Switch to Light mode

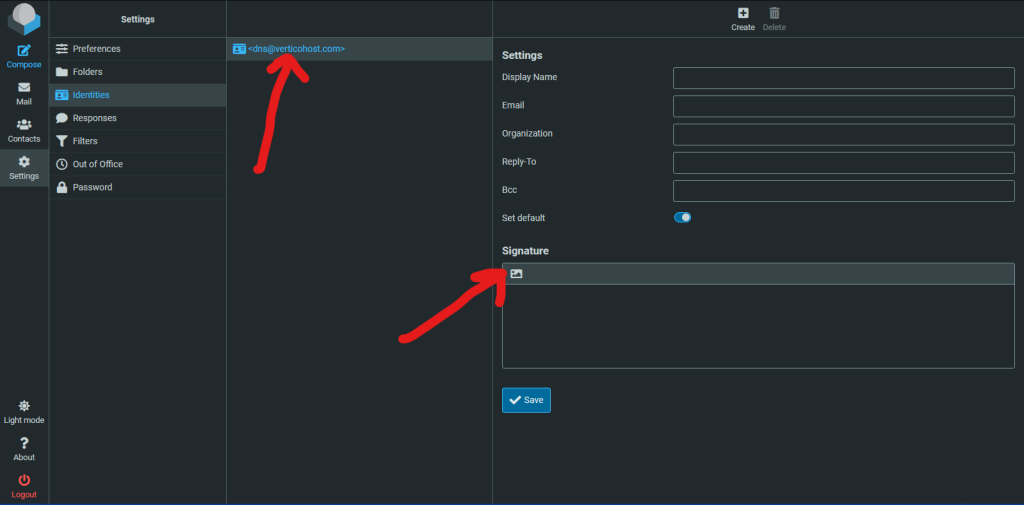24,406
